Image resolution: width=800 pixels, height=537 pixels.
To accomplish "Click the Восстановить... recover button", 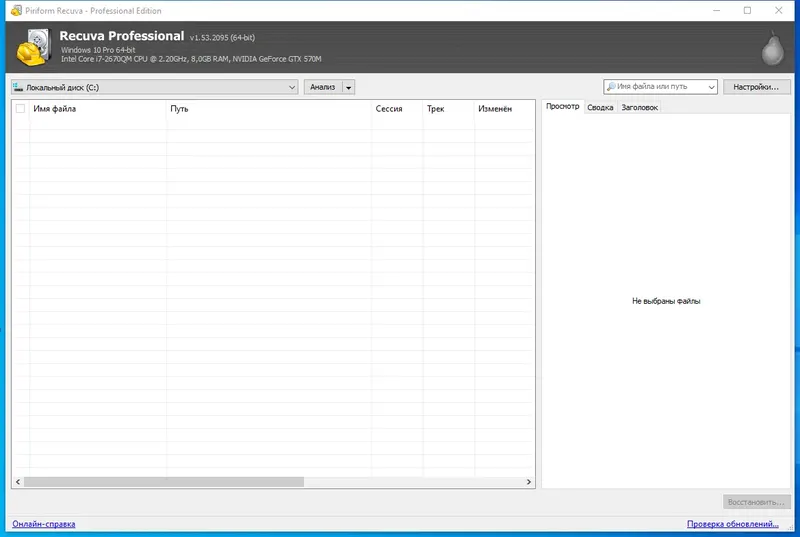I will [756, 502].
